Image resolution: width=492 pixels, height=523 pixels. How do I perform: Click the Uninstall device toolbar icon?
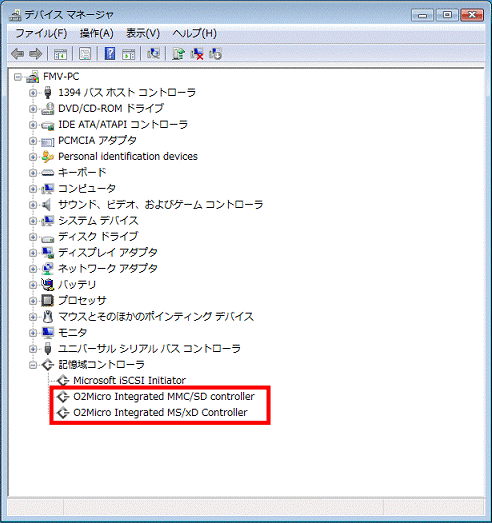pos(215,53)
